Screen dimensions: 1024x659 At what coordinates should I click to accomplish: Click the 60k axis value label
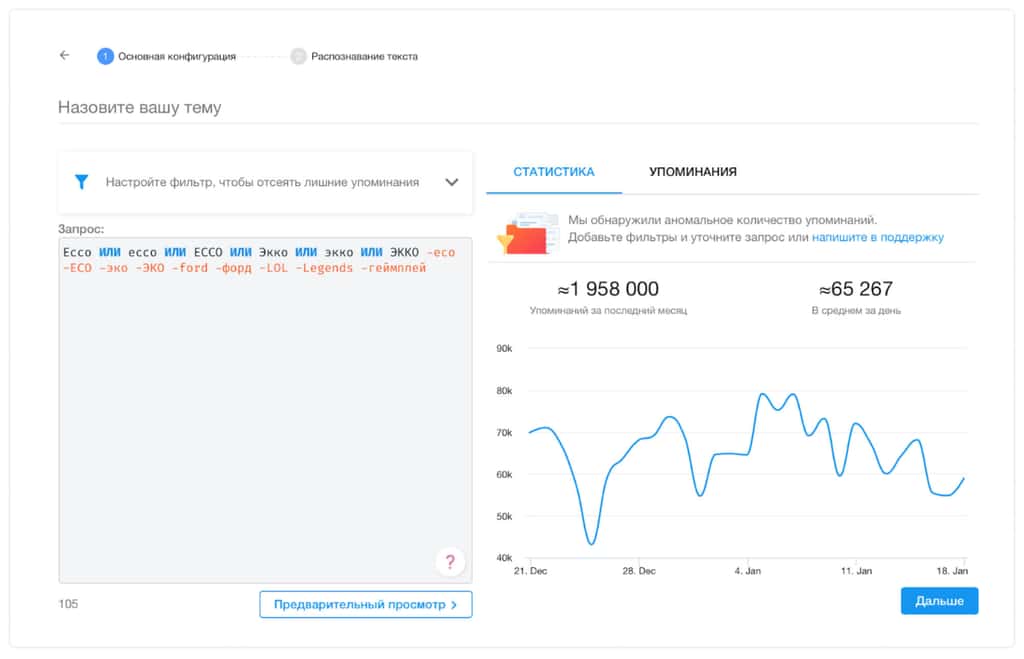click(504, 474)
